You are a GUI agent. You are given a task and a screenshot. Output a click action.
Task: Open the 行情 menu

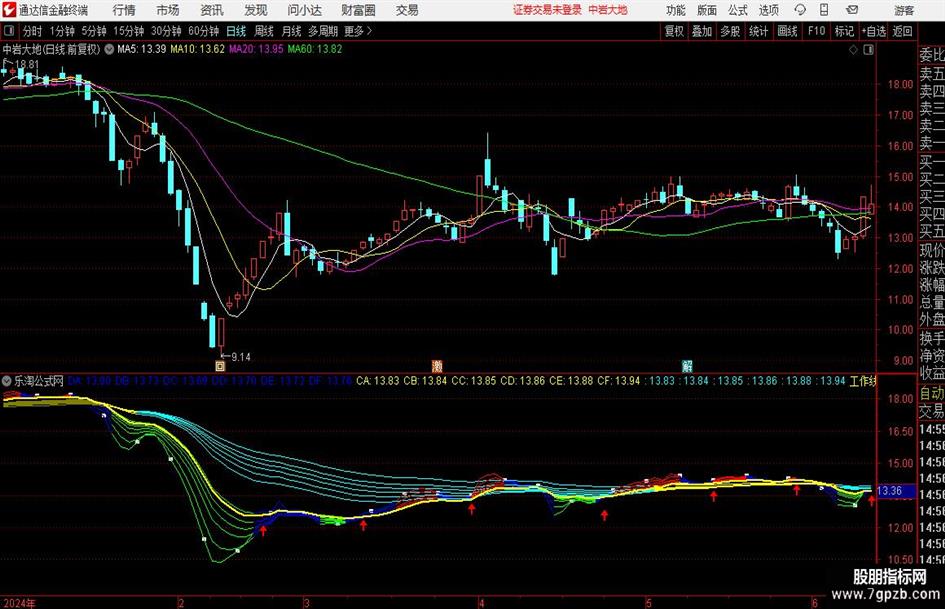[124, 10]
